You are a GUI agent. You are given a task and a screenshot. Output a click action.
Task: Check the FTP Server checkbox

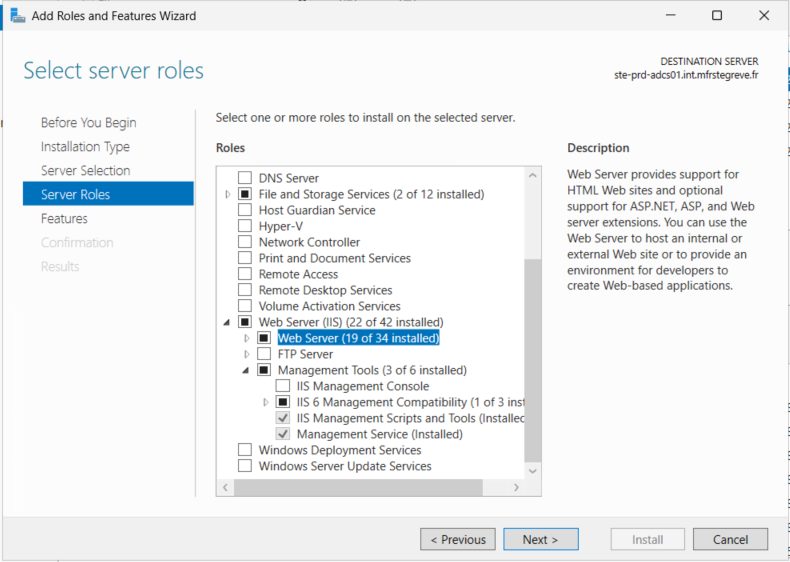click(x=264, y=354)
